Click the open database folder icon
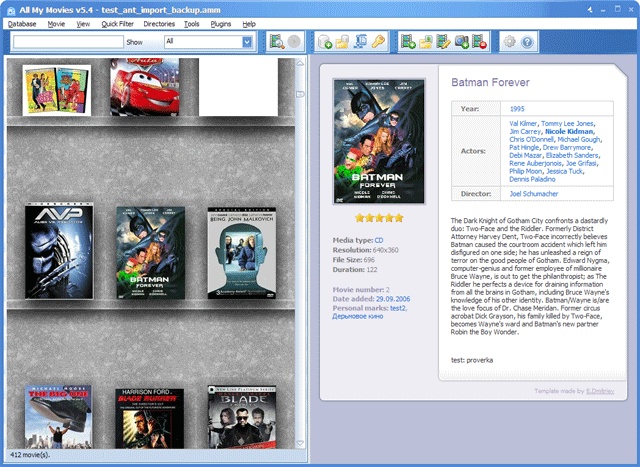This screenshot has width=640, height=467. click(342, 42)
